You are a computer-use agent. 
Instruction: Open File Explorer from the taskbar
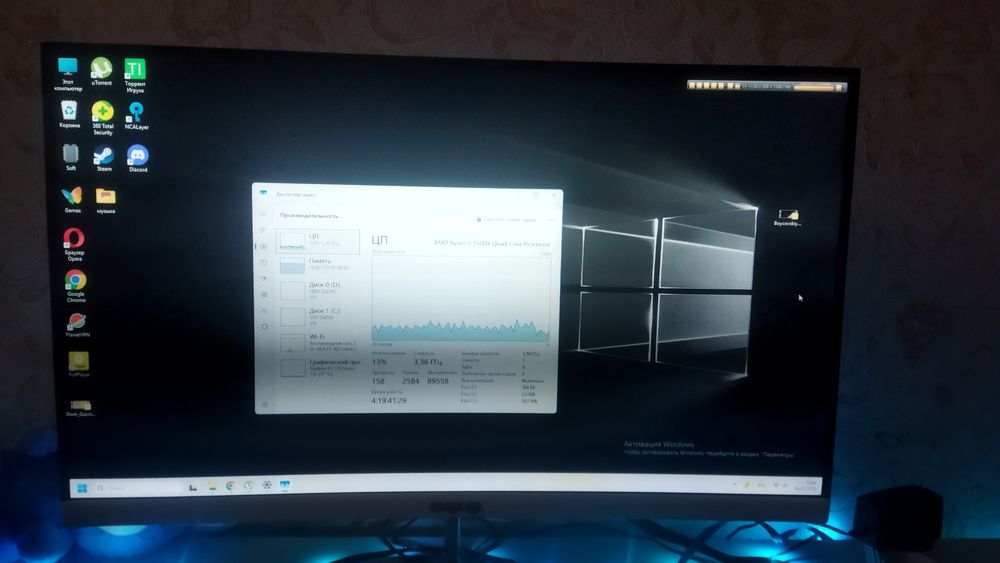(x=212, y=486)
